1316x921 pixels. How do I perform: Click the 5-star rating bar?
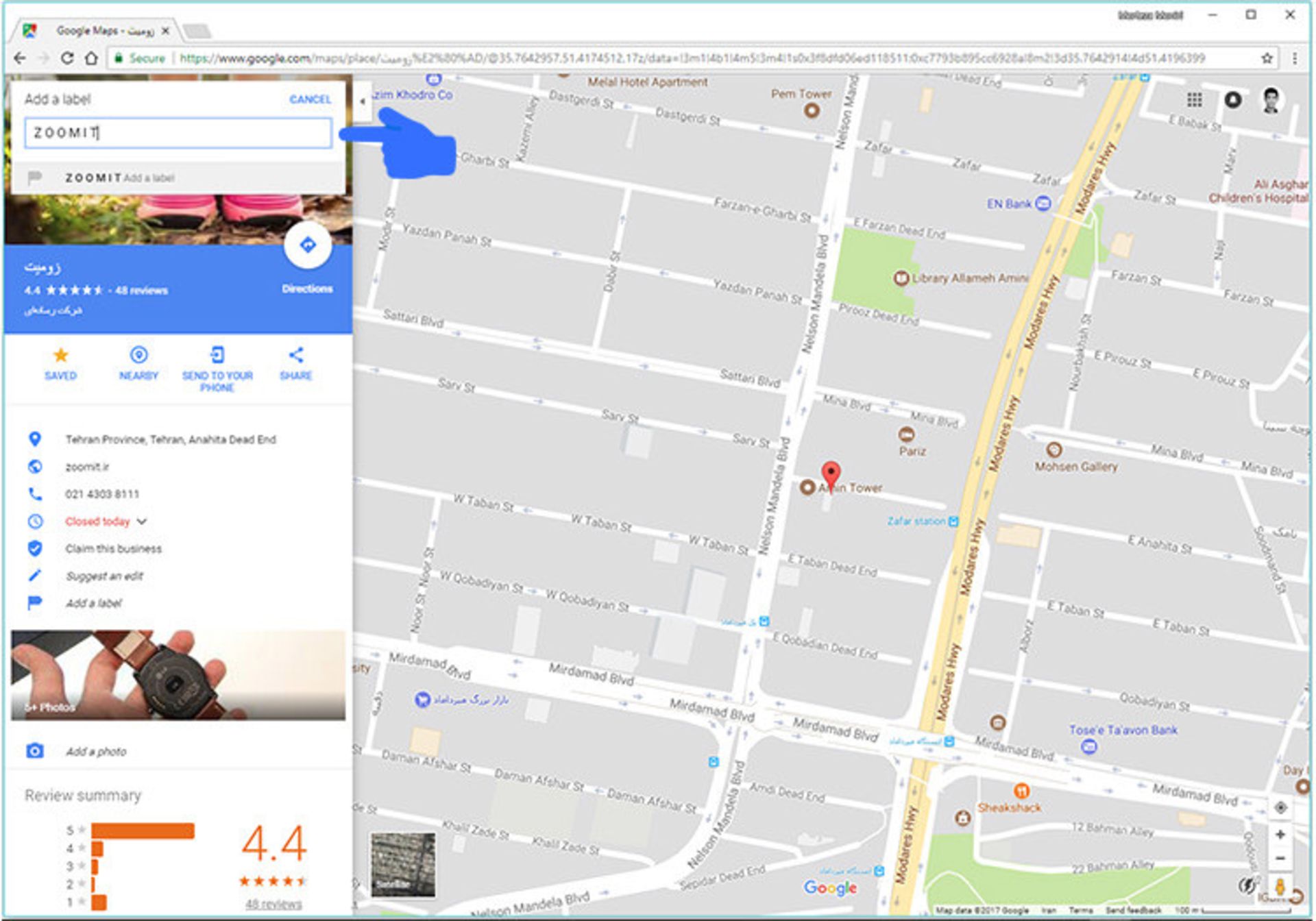point(143,831)
